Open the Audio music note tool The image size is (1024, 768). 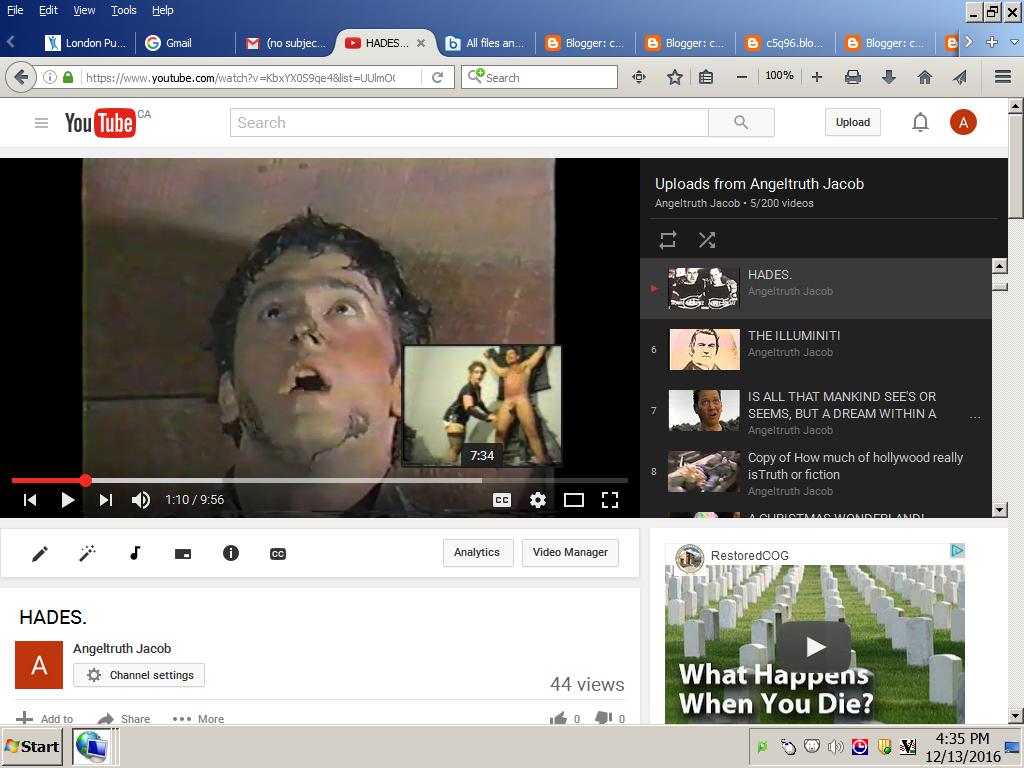point(135,553)
